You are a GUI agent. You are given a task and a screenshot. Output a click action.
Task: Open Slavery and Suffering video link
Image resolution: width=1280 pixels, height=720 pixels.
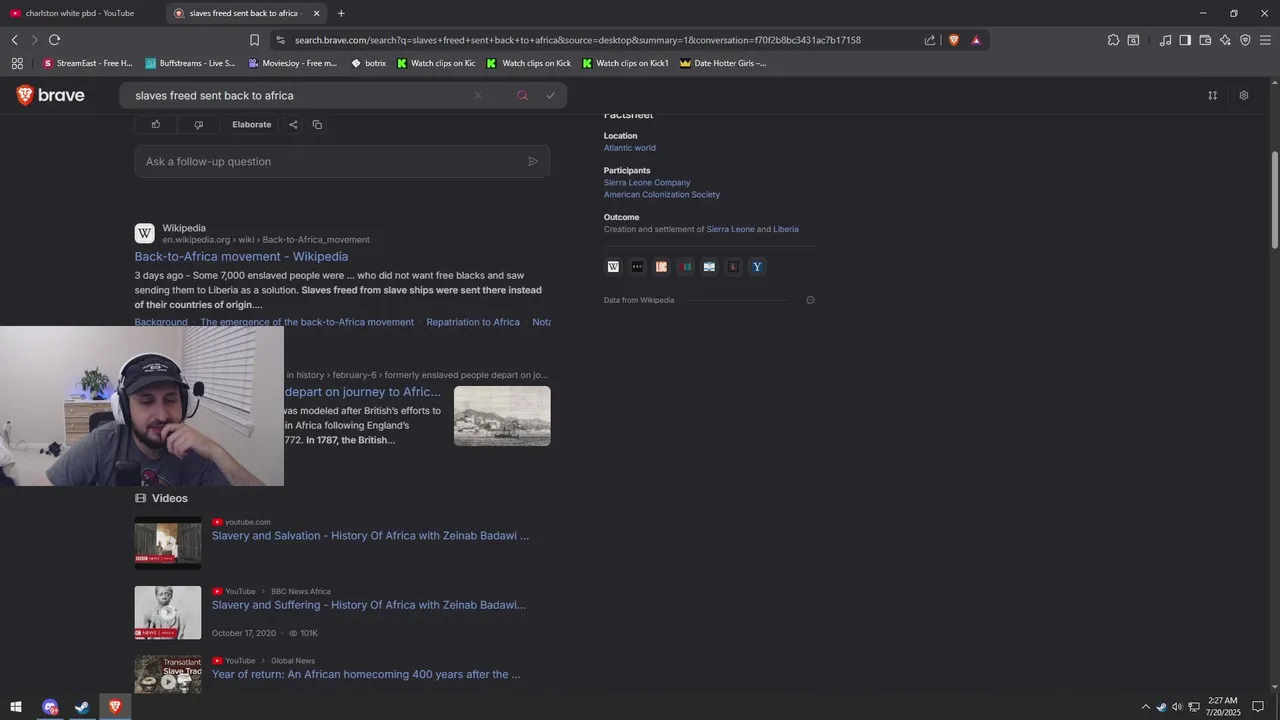369,605
